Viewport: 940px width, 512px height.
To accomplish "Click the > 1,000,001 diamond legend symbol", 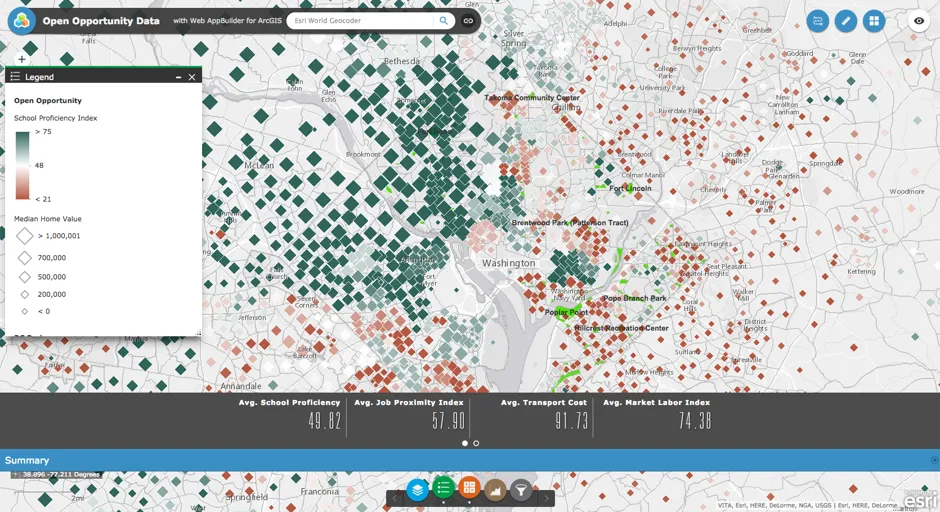I will [25, 236].
